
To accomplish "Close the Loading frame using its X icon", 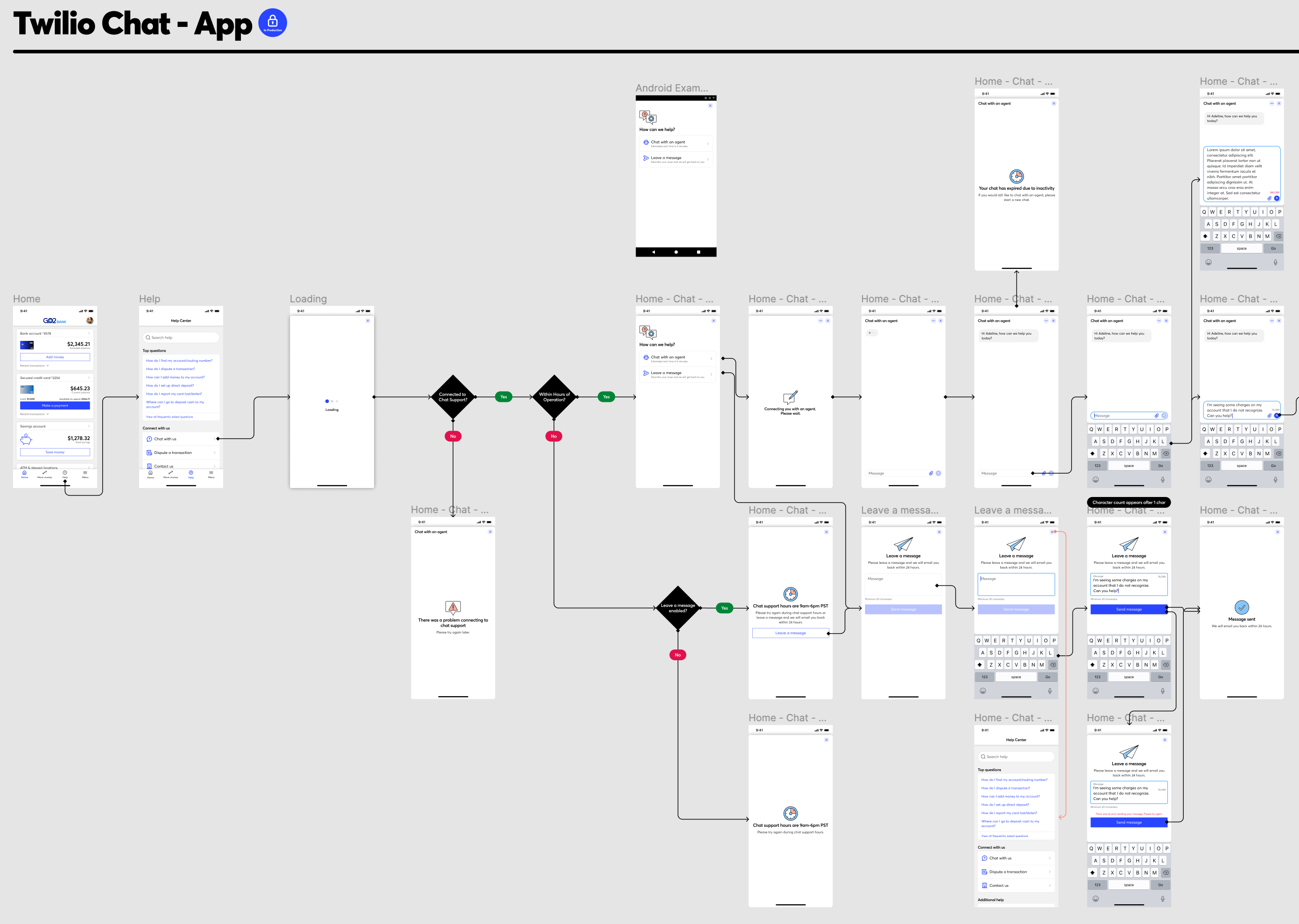I will [x=367, y=321].
